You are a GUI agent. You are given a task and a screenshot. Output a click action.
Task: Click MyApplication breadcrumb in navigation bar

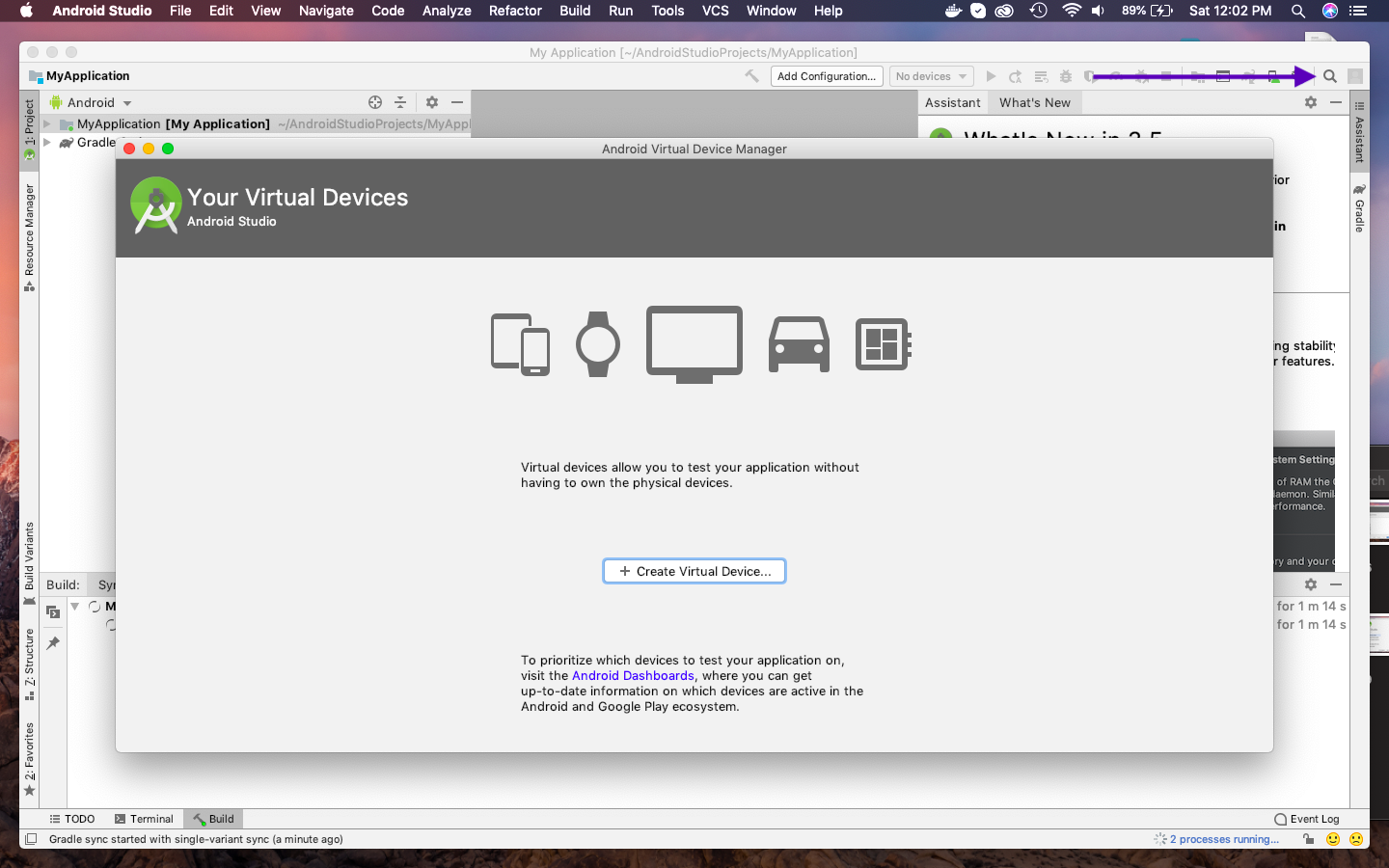coord(79,76)
